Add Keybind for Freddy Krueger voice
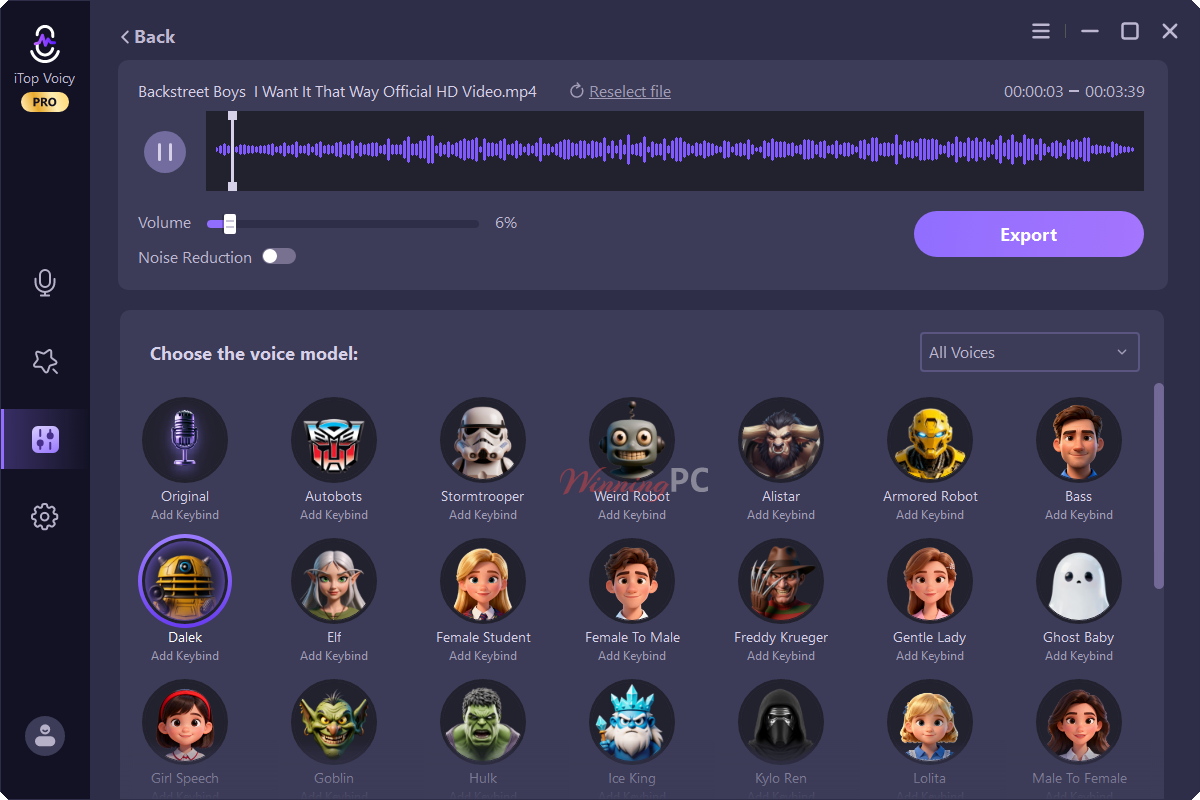The width and height of the screenshot is (1200, 800). pyautogui.click(x=781, y=656)
